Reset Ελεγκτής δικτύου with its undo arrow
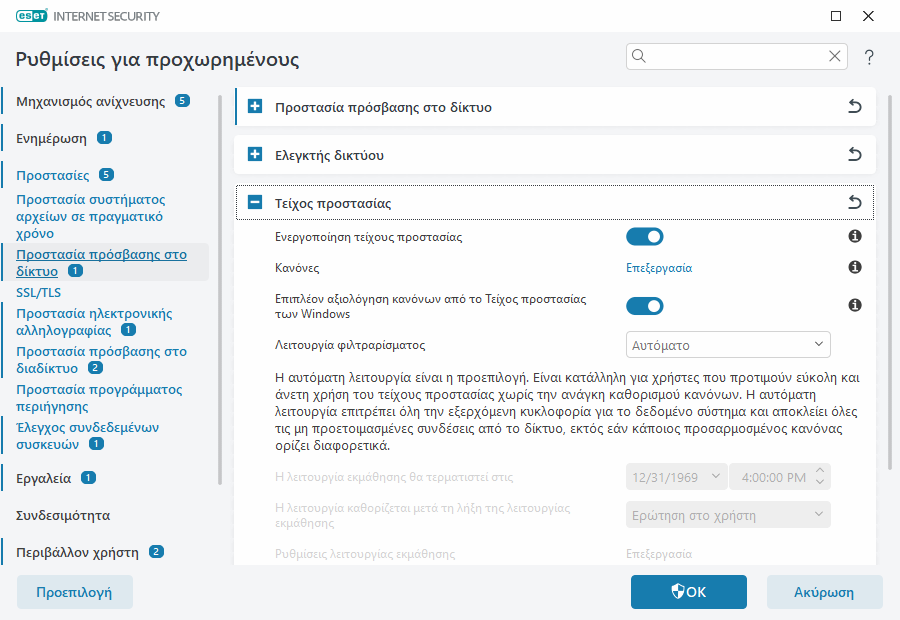 click(855, 155)
